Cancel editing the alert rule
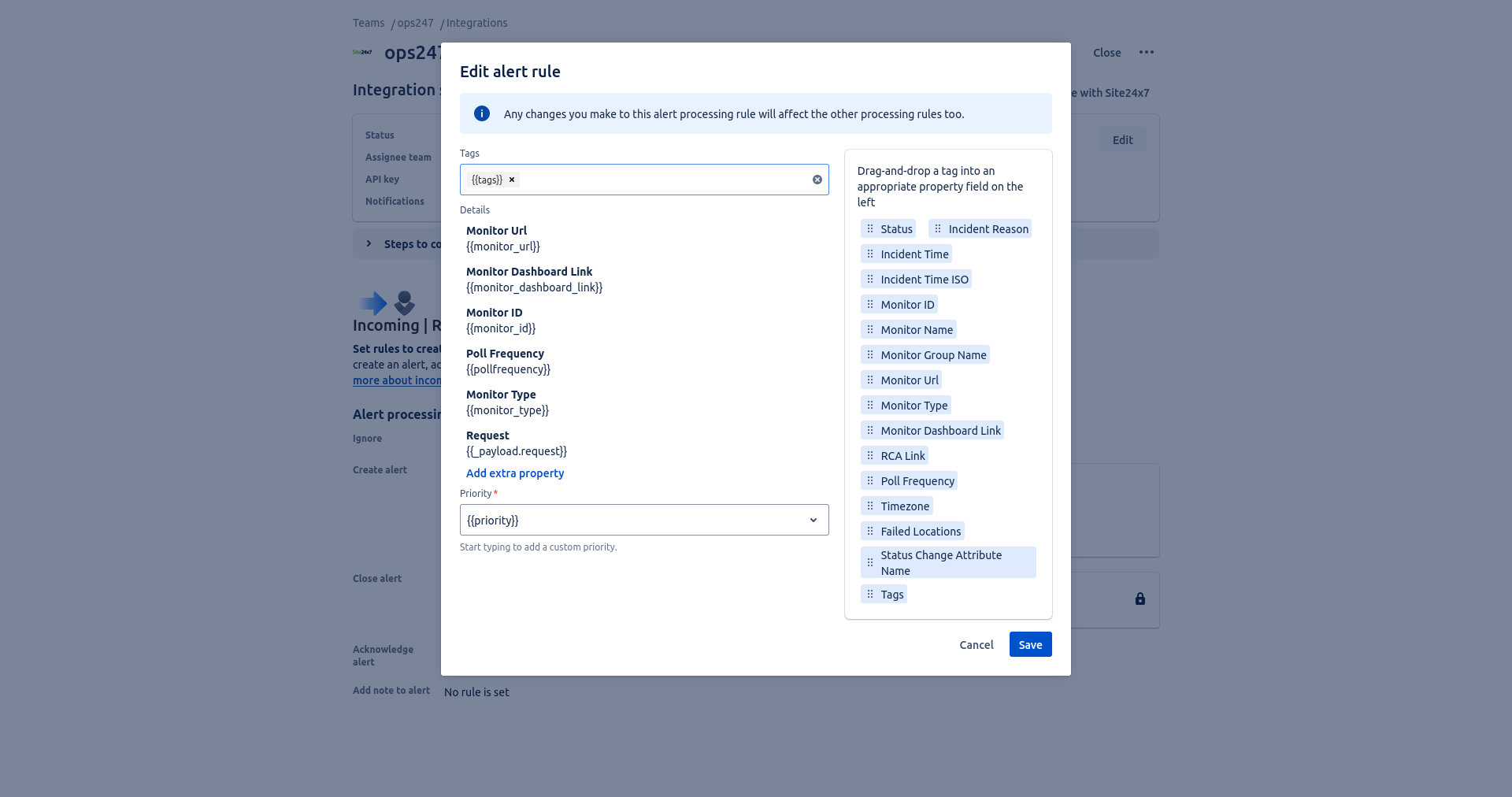The image size is (1512, 797). [976, 645]
